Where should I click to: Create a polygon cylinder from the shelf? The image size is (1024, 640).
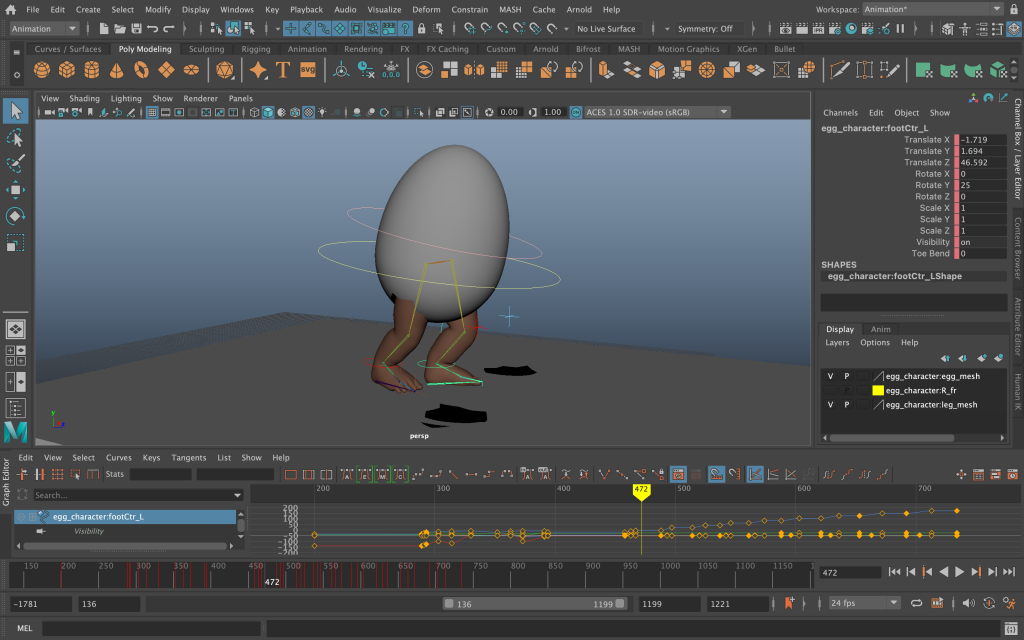point(91,70)
